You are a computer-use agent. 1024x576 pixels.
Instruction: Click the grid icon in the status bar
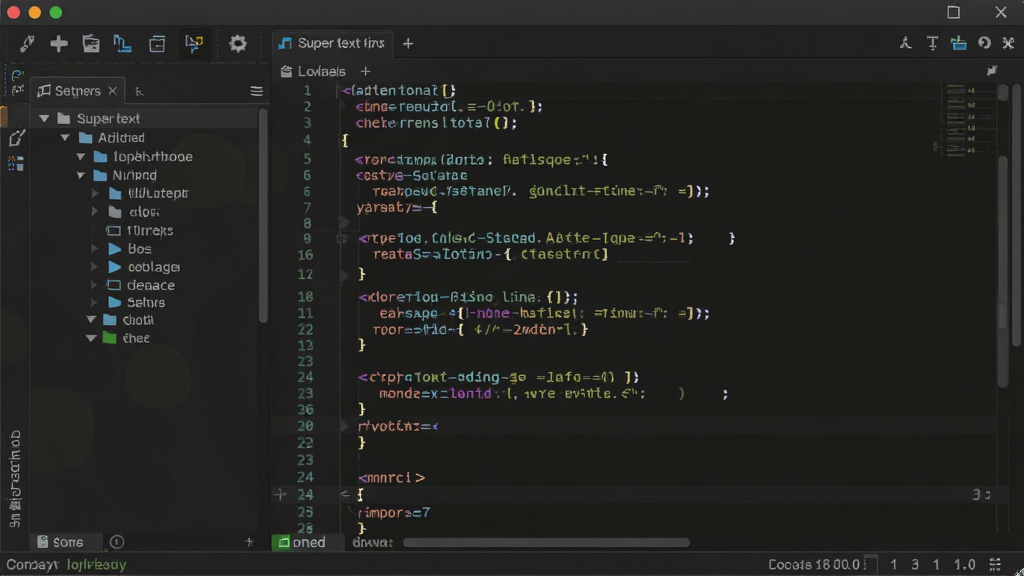click(995, 564)
